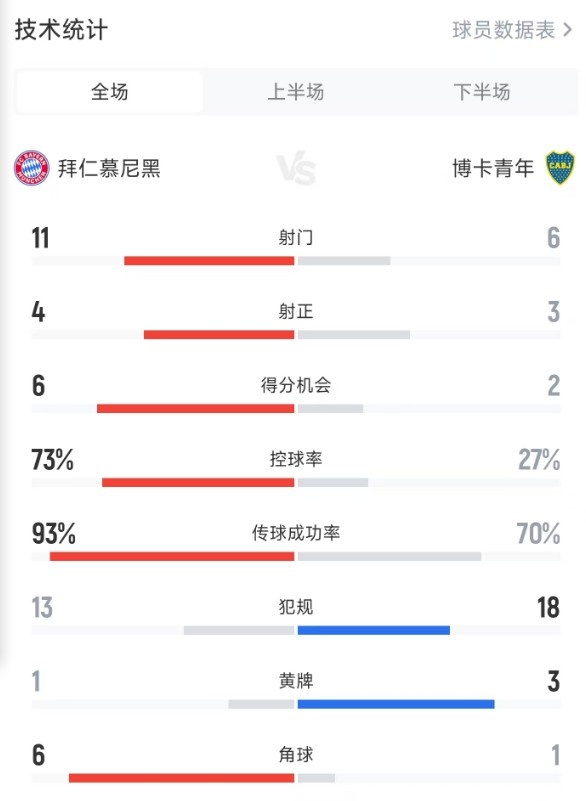Tap the blue fouls bar for Boca
This screenshot has width=586, height=801.
pos(375,630)
